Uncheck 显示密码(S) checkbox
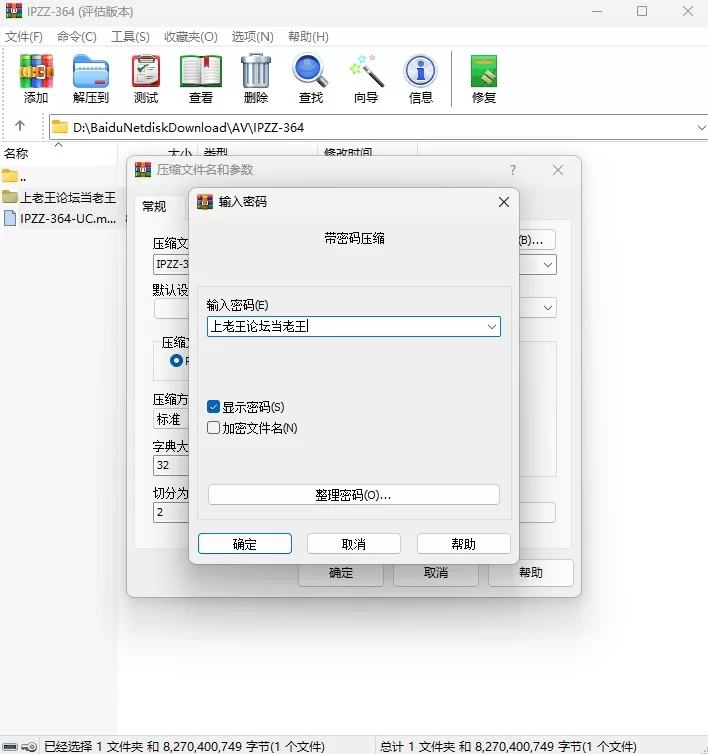Screen dimensions: 708x754 (x=213, y=407)
